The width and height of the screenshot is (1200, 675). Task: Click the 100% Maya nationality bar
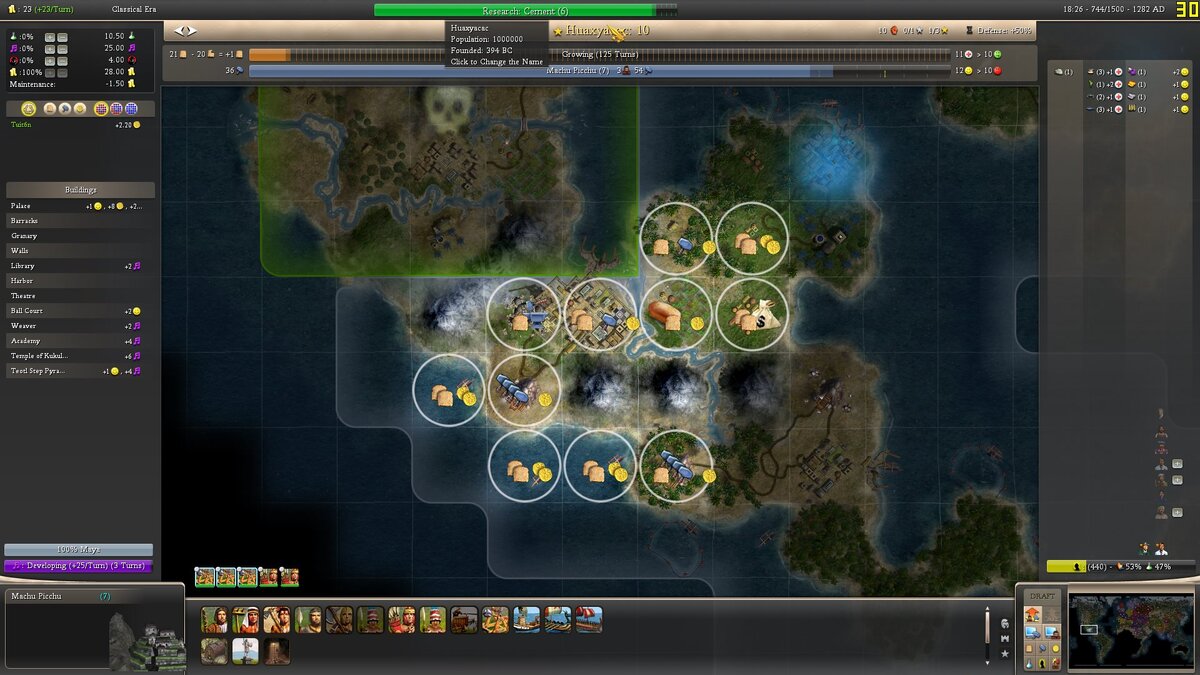pyautogui.click(x=78, y=550)
